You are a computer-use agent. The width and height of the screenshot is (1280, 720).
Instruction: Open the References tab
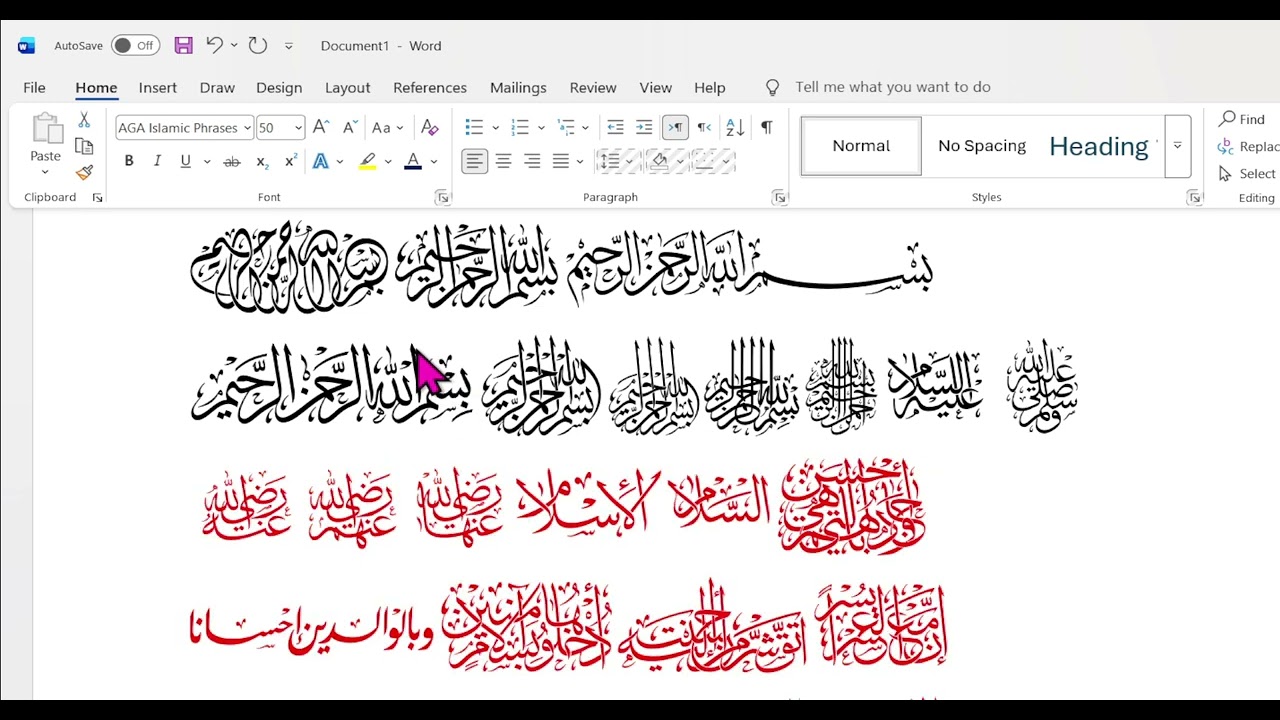click(x=430, y=87)
